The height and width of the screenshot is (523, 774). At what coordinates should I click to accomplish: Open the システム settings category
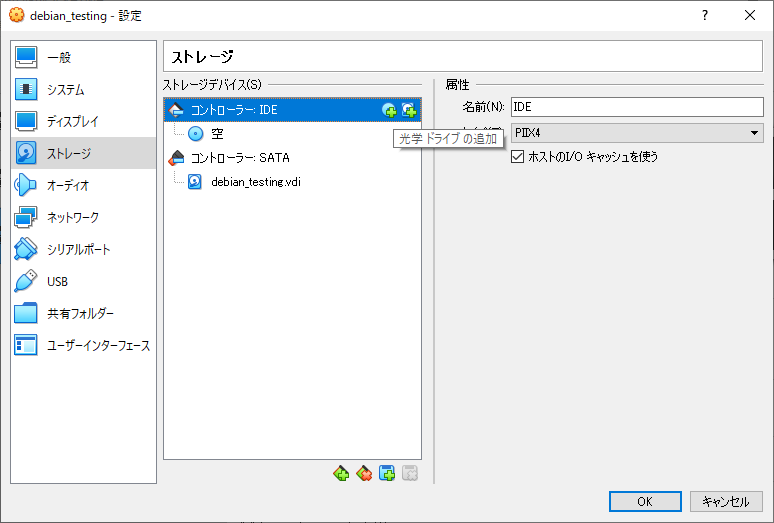83,89
